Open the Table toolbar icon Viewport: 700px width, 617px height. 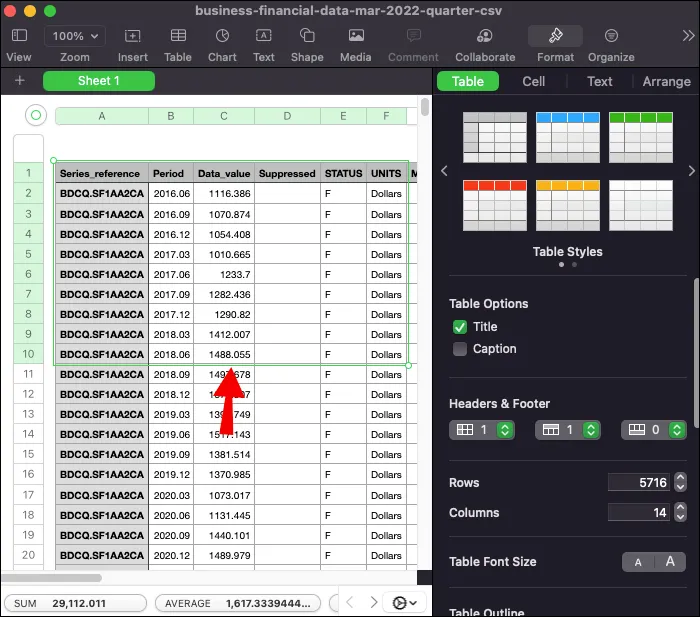pos(178,36)
